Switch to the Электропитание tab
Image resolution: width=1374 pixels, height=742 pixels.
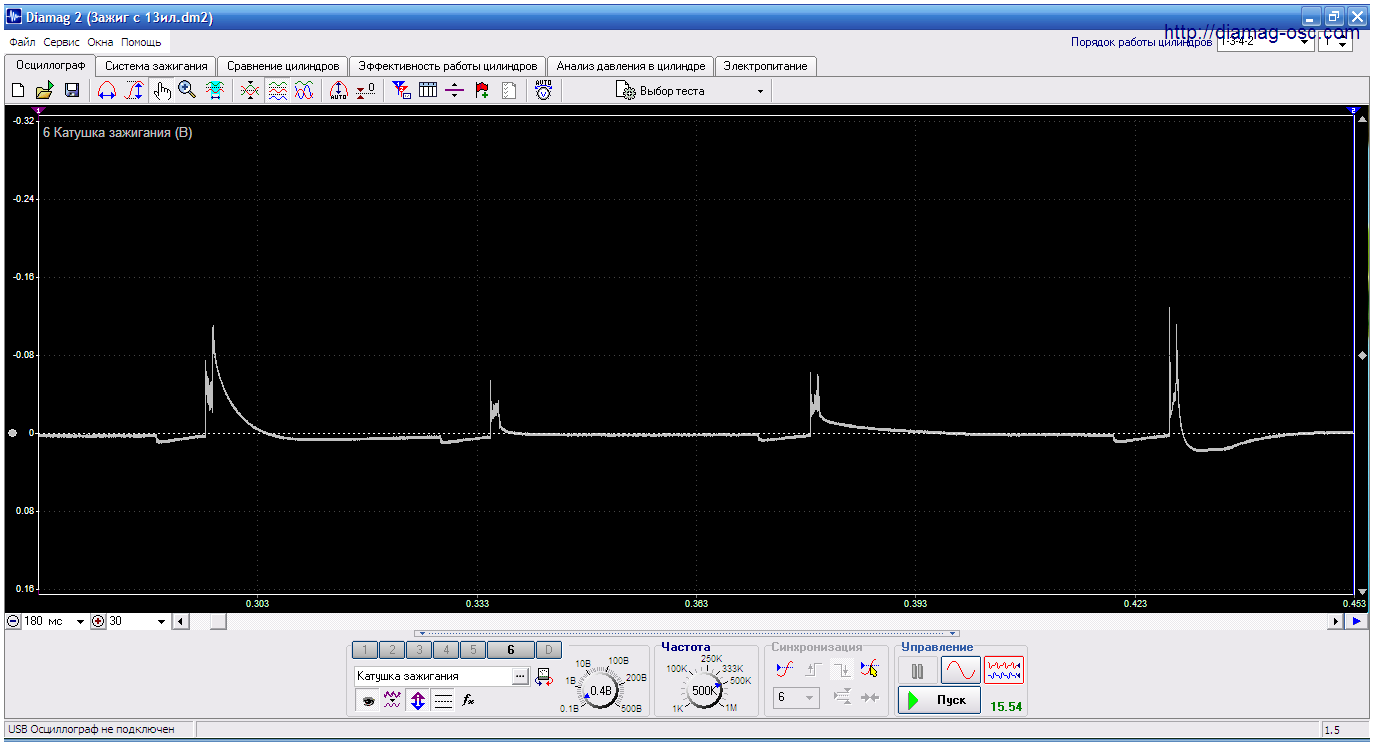766,66
